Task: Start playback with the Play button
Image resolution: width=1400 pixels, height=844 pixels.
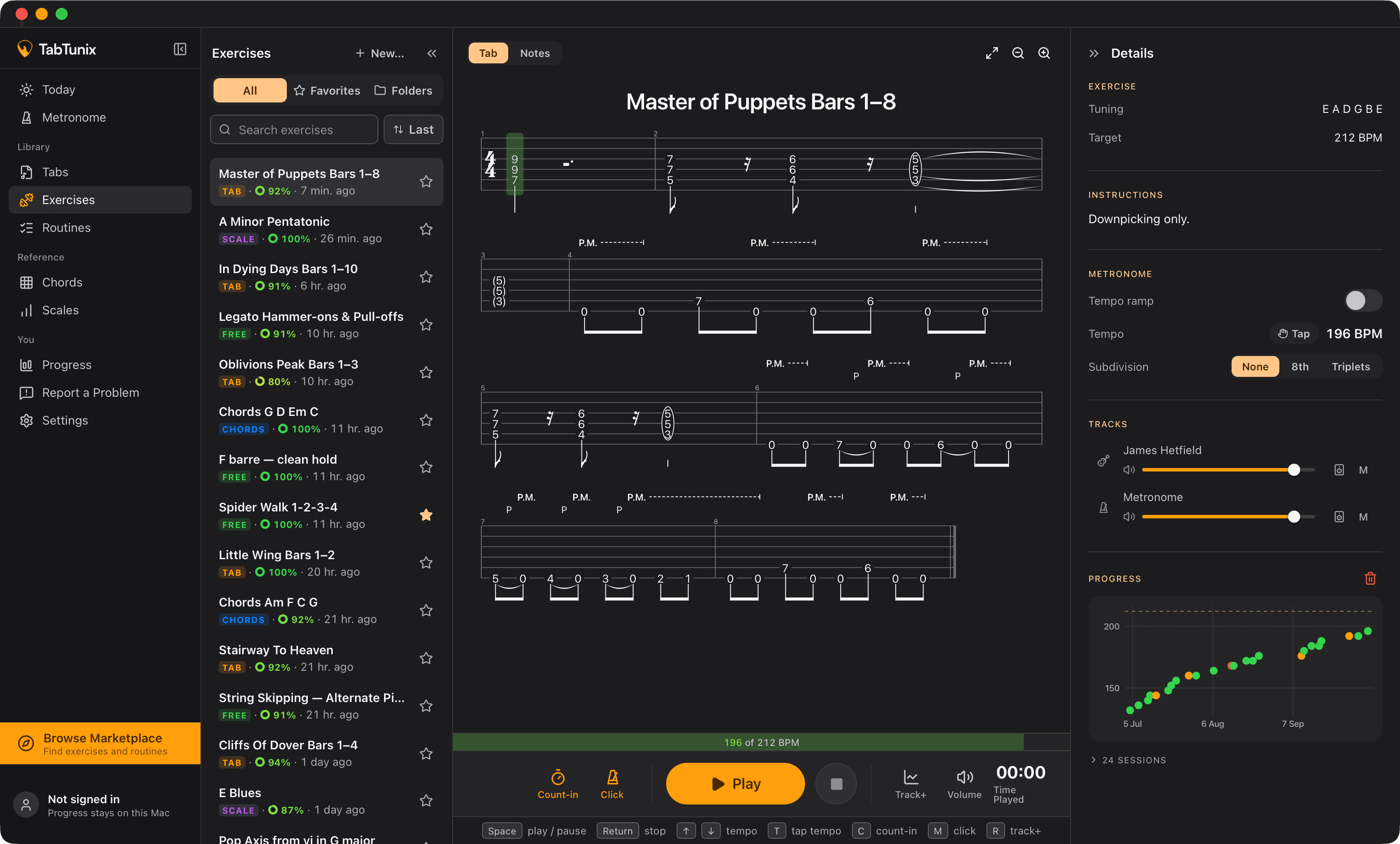Action: 735,784
